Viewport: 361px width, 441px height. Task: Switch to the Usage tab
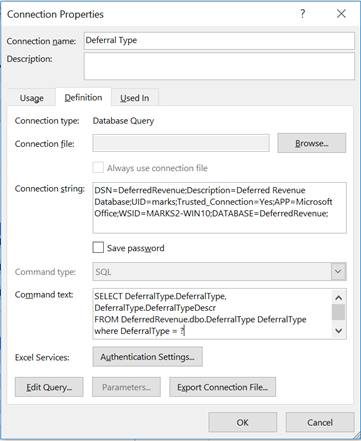32,98
